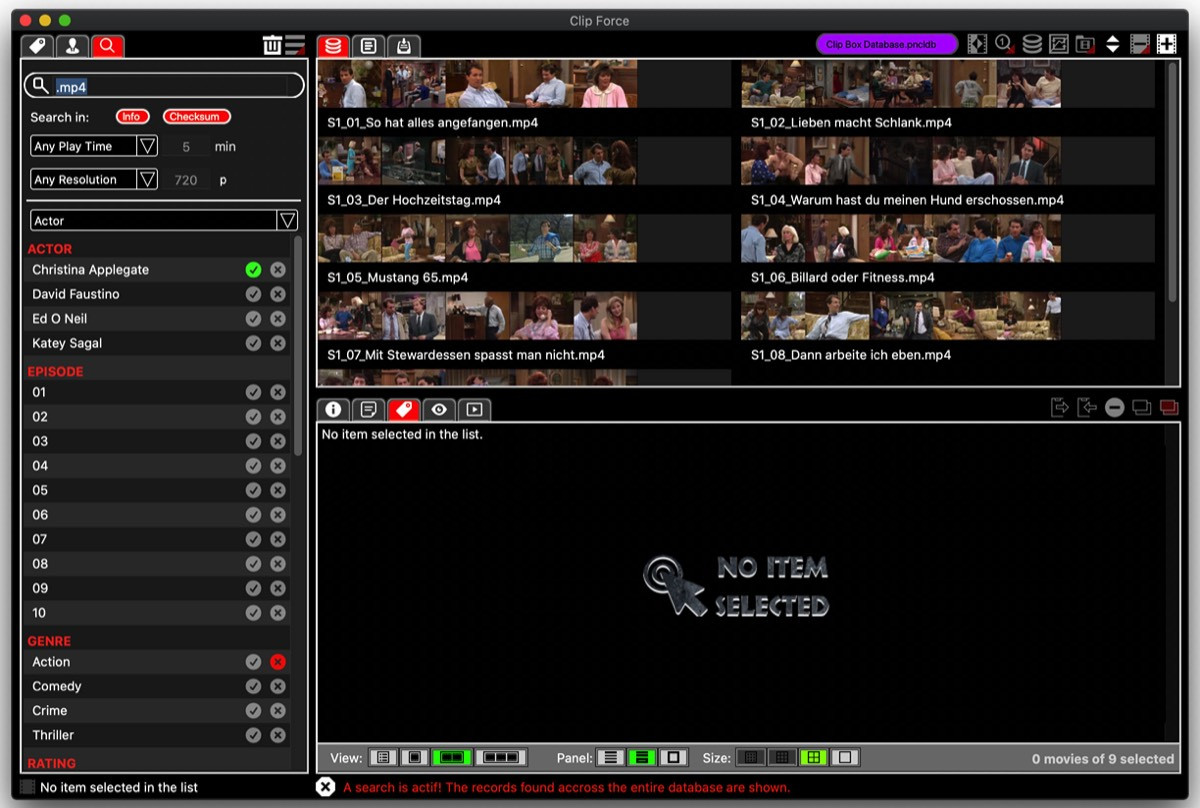Expand the Actor category dropdown

pyautogui.click(x=164, y=221)
